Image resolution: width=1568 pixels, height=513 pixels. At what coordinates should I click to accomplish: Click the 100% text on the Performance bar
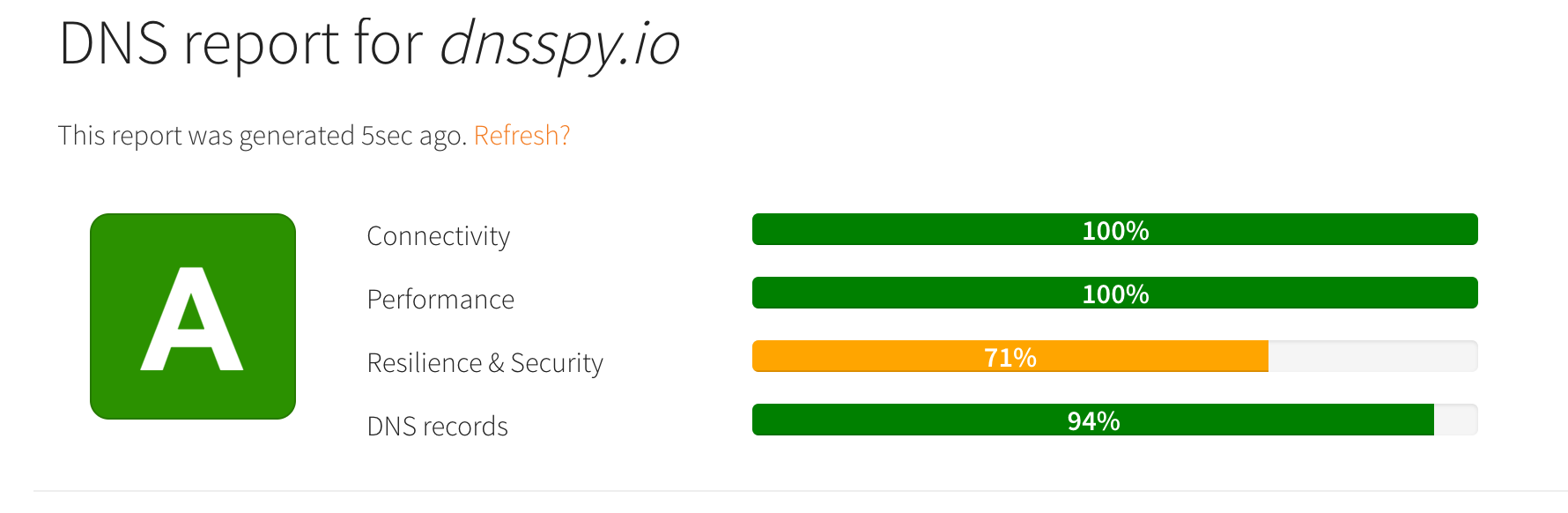(1114, 293)
